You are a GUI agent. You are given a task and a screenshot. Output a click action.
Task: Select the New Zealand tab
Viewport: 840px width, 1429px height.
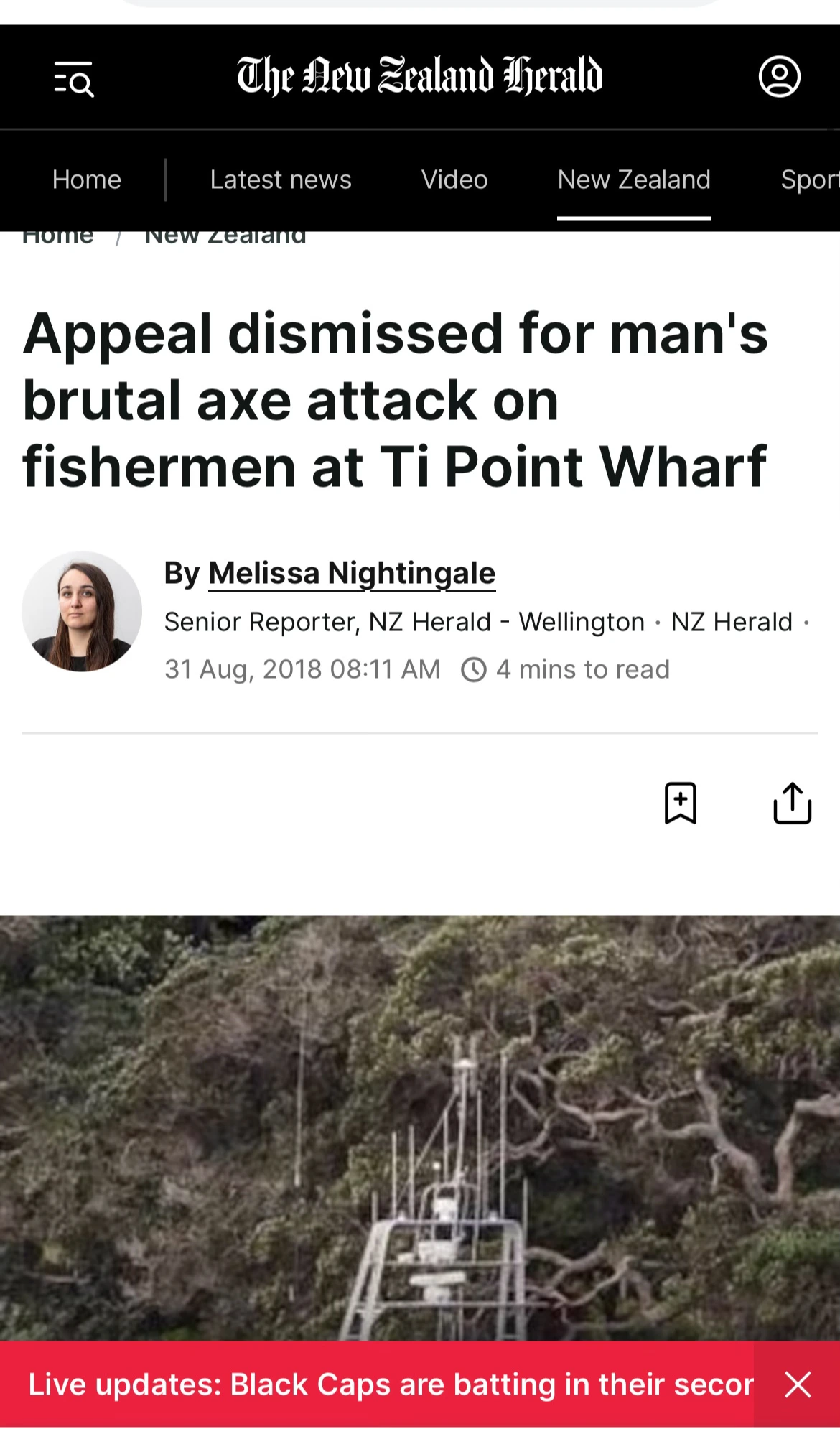point(634,180)
